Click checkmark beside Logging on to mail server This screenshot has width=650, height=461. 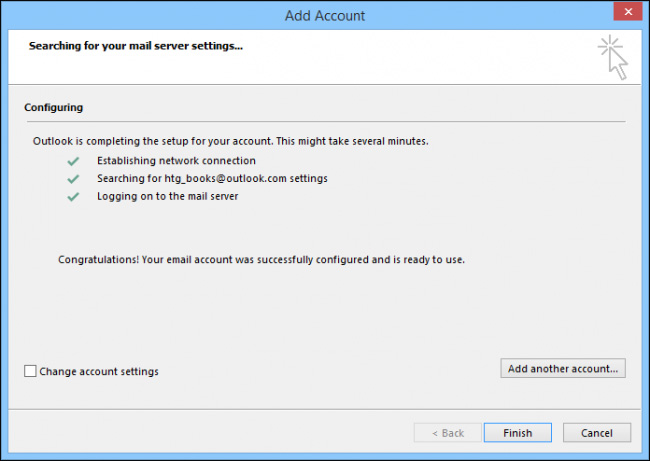point(72,196)
